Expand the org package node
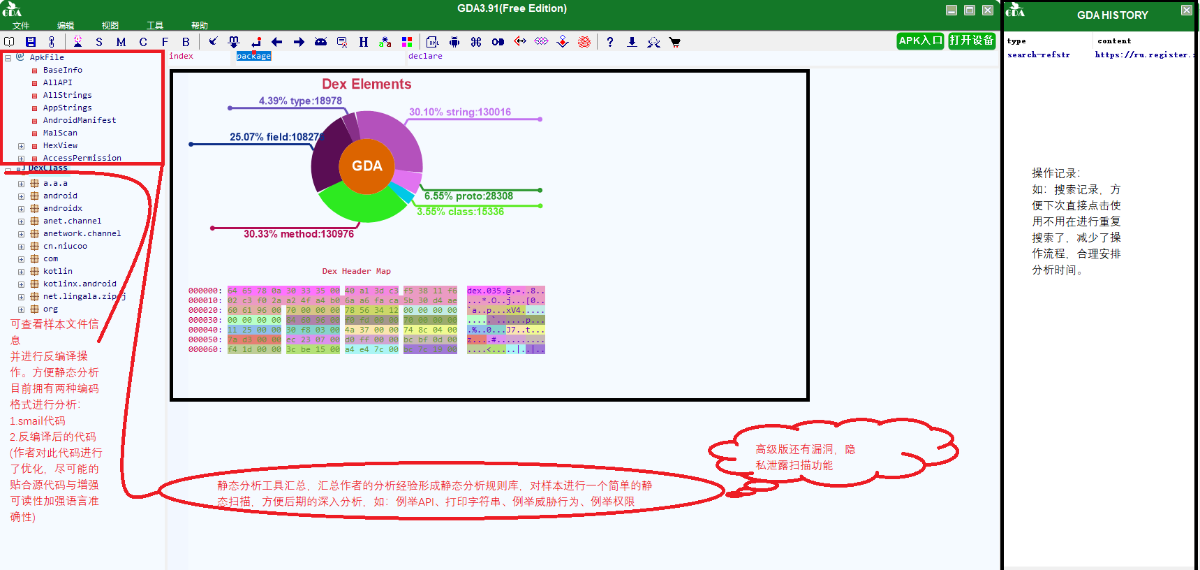The width and height of the screenshot is (1200, 570). [x=21, y=309]
